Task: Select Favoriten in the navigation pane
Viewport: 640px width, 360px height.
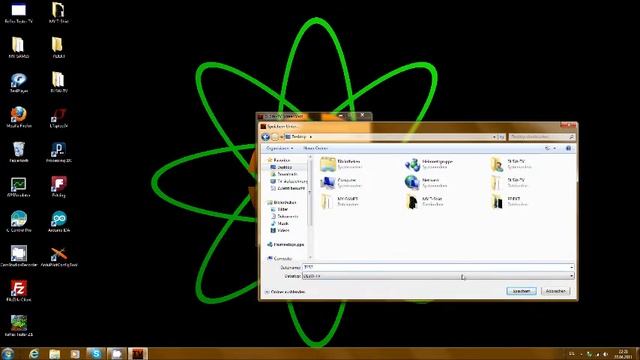Action: tap(279, 160)
